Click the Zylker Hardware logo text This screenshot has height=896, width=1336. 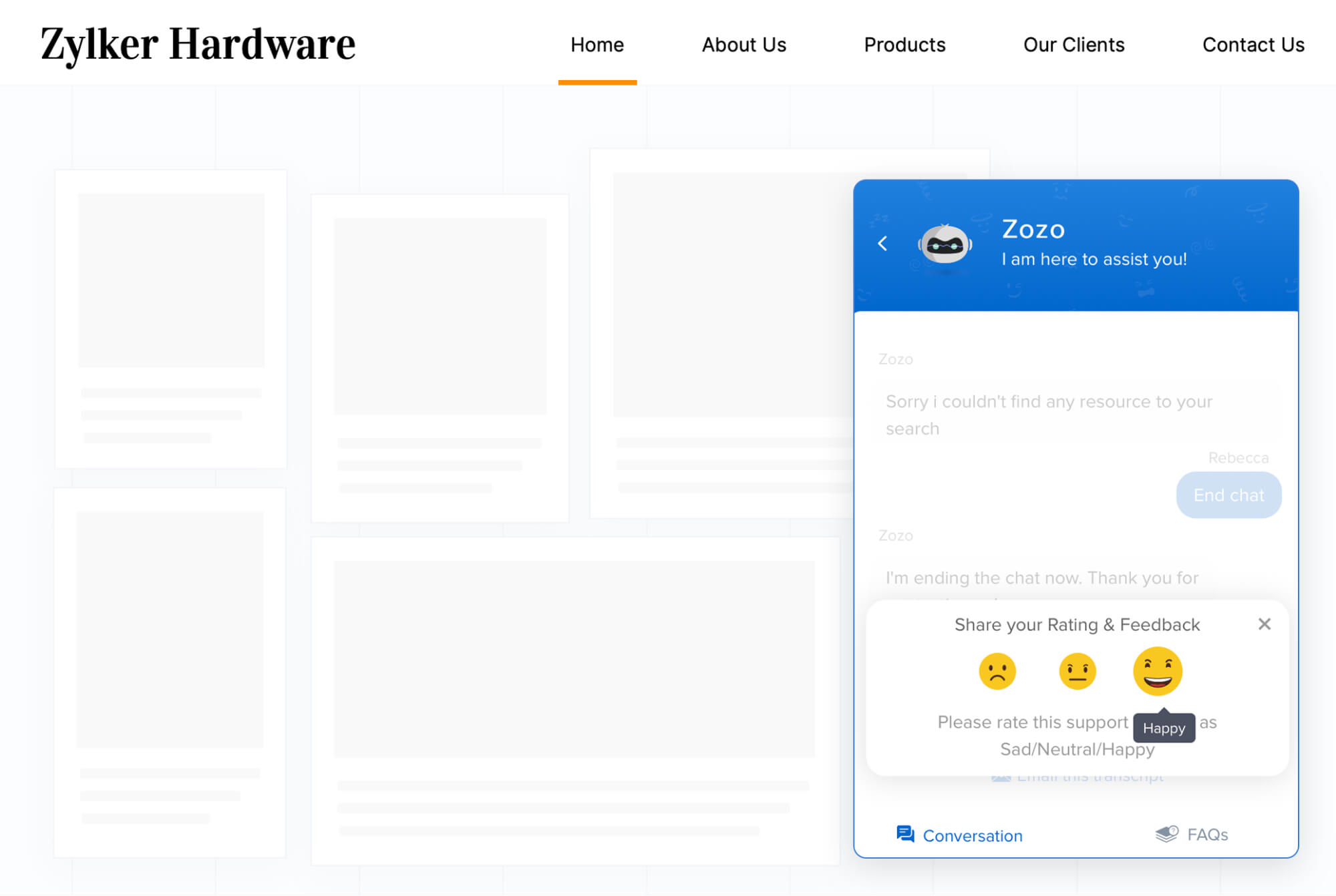[x=198, y=44]
